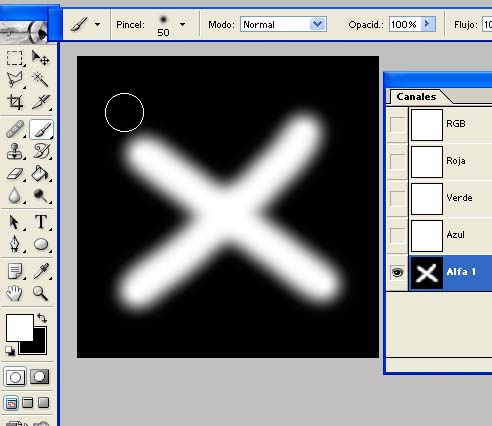This screenshot has width=492, height=426.
Task: Select the History Brush tool
Action: click(41, 151)
